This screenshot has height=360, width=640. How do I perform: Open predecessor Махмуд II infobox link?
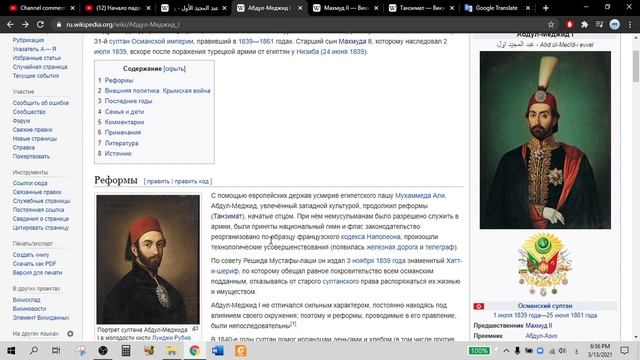(x=538, y=325)
